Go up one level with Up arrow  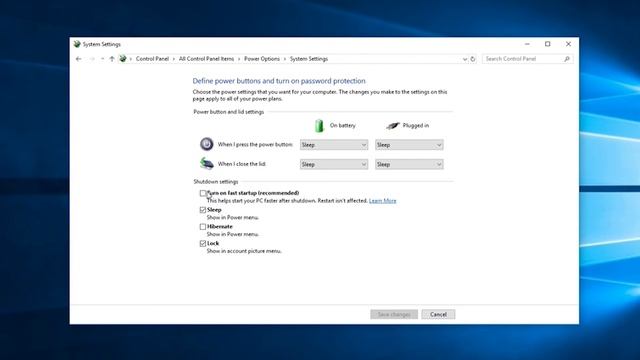[x=112, y=59]
